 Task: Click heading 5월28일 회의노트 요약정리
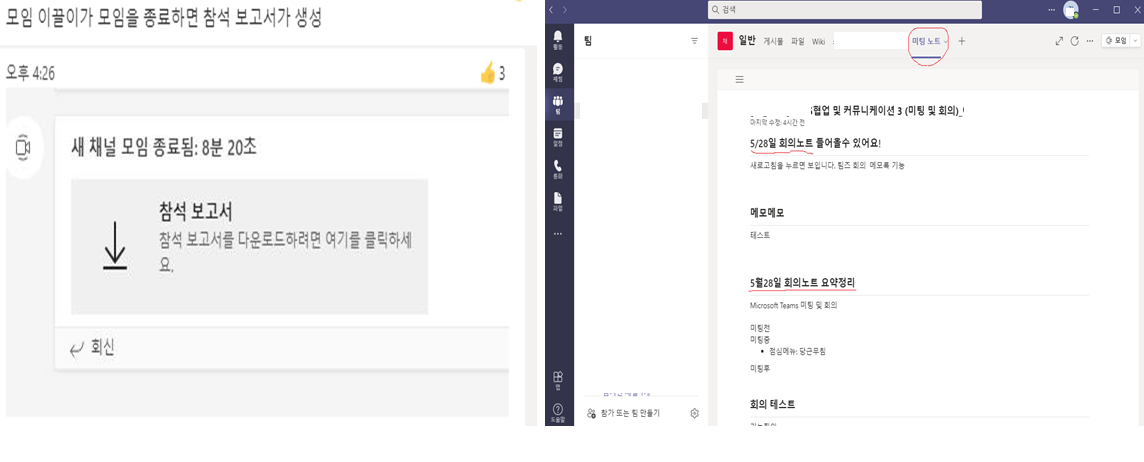(803, 282)
